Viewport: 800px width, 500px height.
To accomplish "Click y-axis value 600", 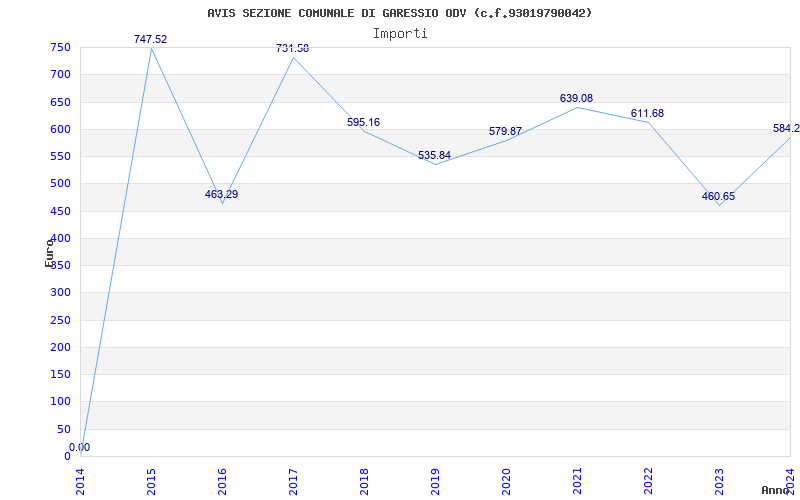I will 60,129.
